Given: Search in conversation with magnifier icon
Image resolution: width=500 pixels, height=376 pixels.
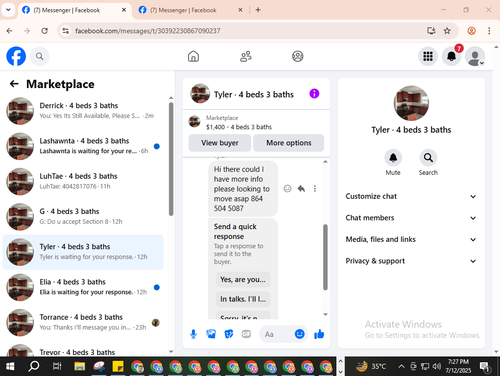Looking at the screenshot, I should click(x=428, y=157).
